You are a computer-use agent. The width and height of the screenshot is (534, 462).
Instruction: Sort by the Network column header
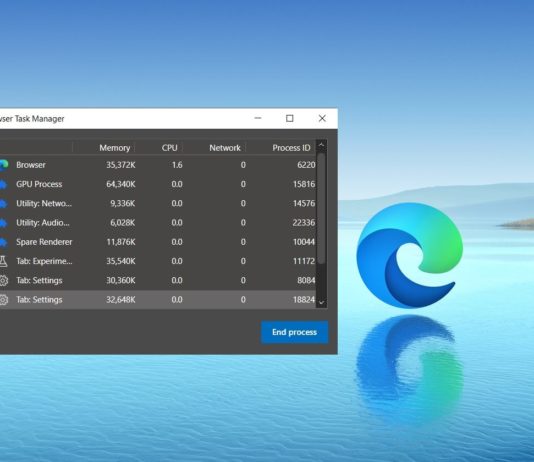[225, 148]
